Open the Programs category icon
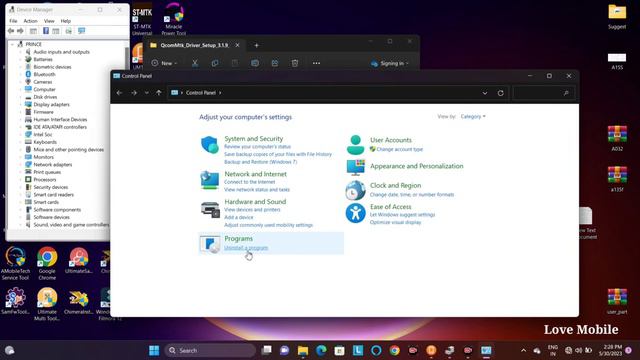Screen dimensions: 640x360 point(210,244)
